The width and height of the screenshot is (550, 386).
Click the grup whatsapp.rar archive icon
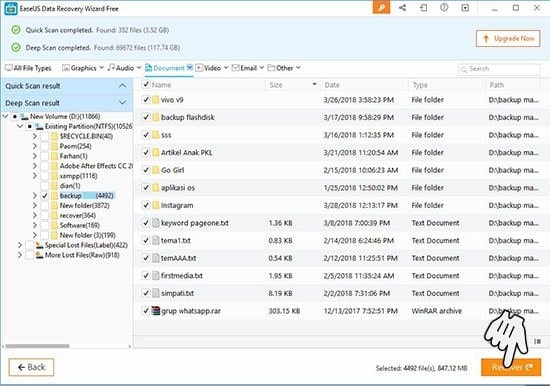[x=156, y=311]
